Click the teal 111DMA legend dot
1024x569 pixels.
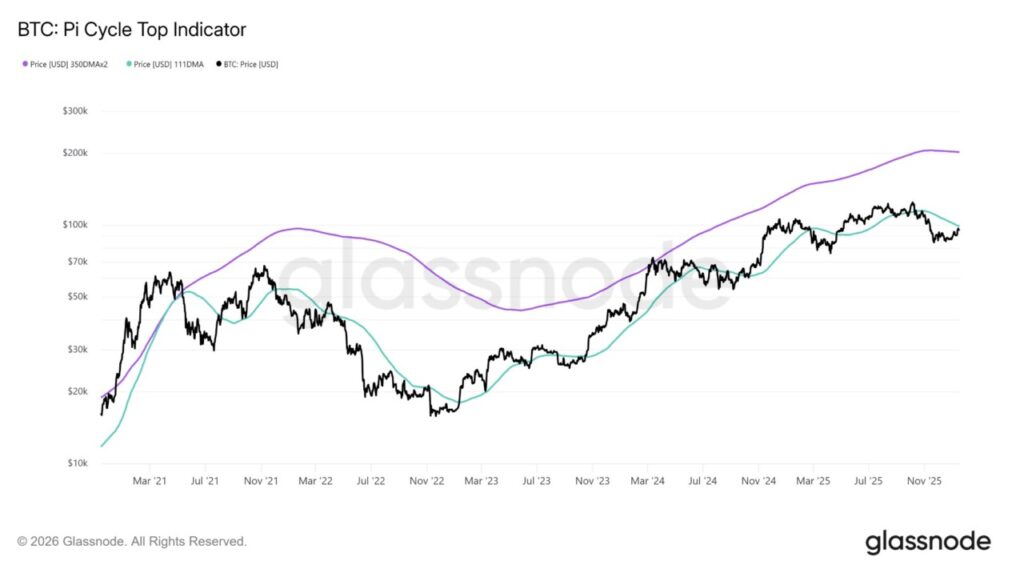tap(130, 64)
